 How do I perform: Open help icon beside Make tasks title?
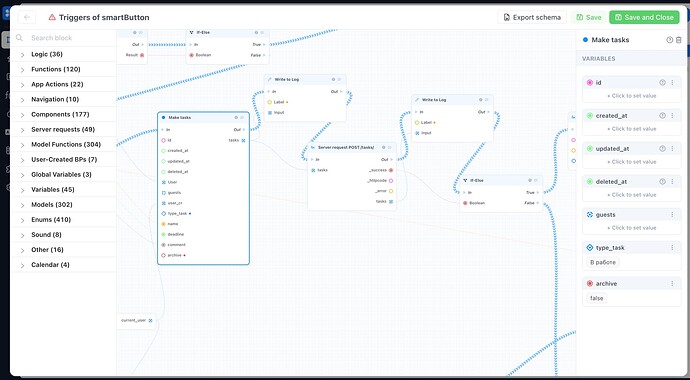pos(670,40)
